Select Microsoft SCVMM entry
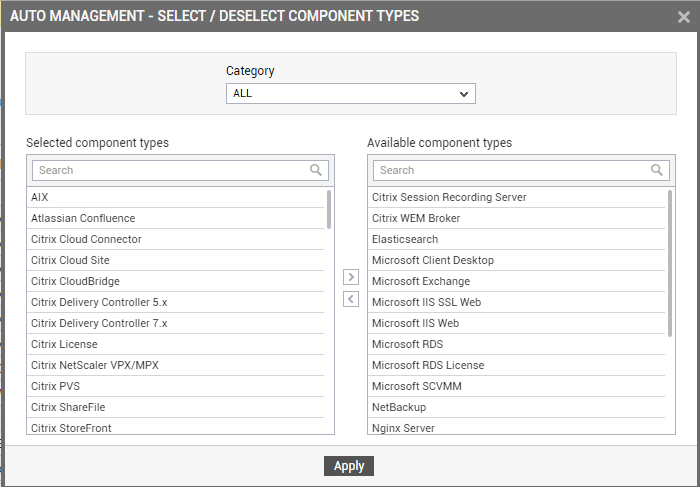 point(518,386)
